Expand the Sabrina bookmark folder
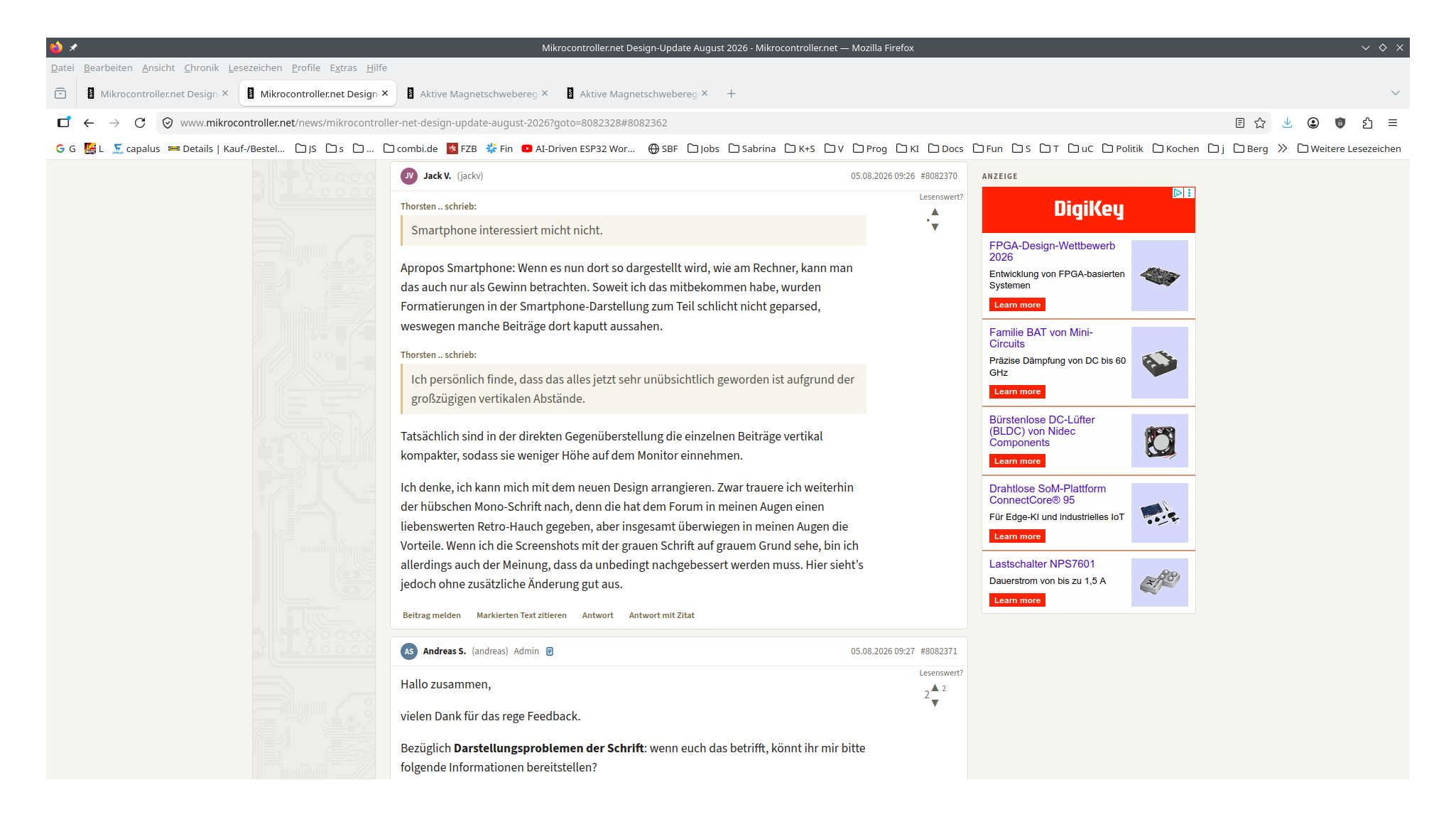The width and height of the screenshot is (1456, 834). [x=752, y=148]
